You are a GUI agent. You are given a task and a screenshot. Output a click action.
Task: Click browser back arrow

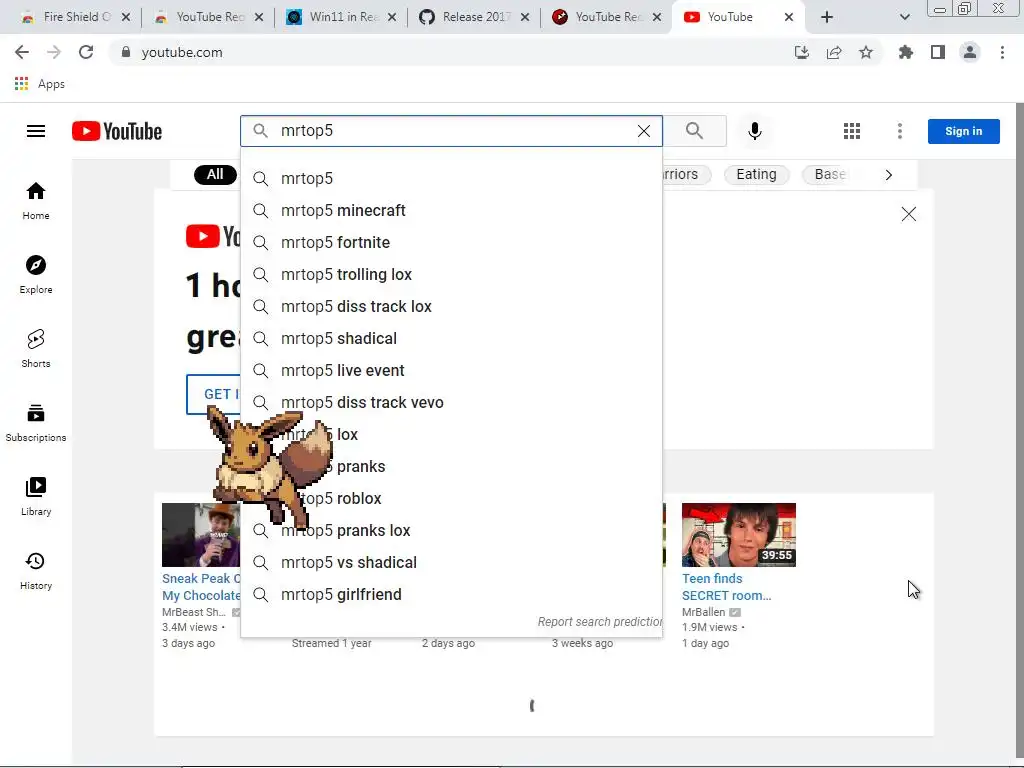22,52
